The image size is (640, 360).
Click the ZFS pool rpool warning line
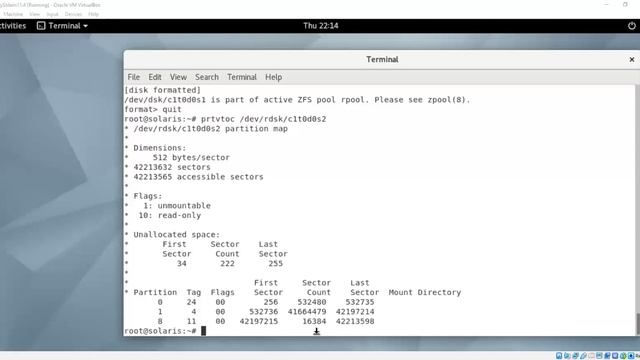coord(297,100)
